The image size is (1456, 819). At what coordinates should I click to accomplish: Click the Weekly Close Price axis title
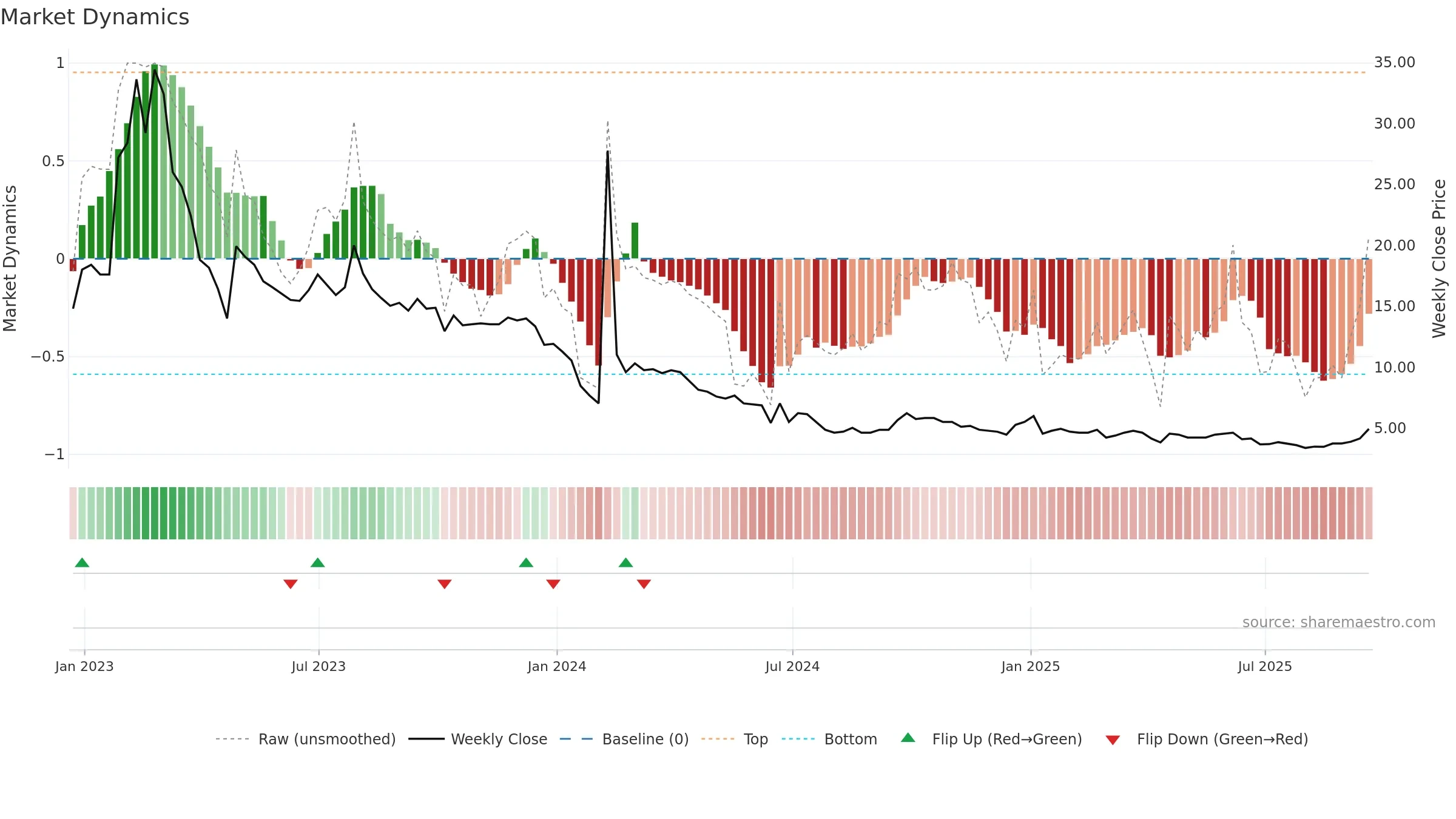tap(1439, 258)
